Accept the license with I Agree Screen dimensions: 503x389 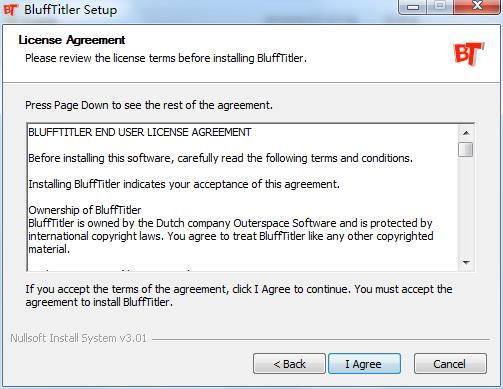click(x=364, y=364)
